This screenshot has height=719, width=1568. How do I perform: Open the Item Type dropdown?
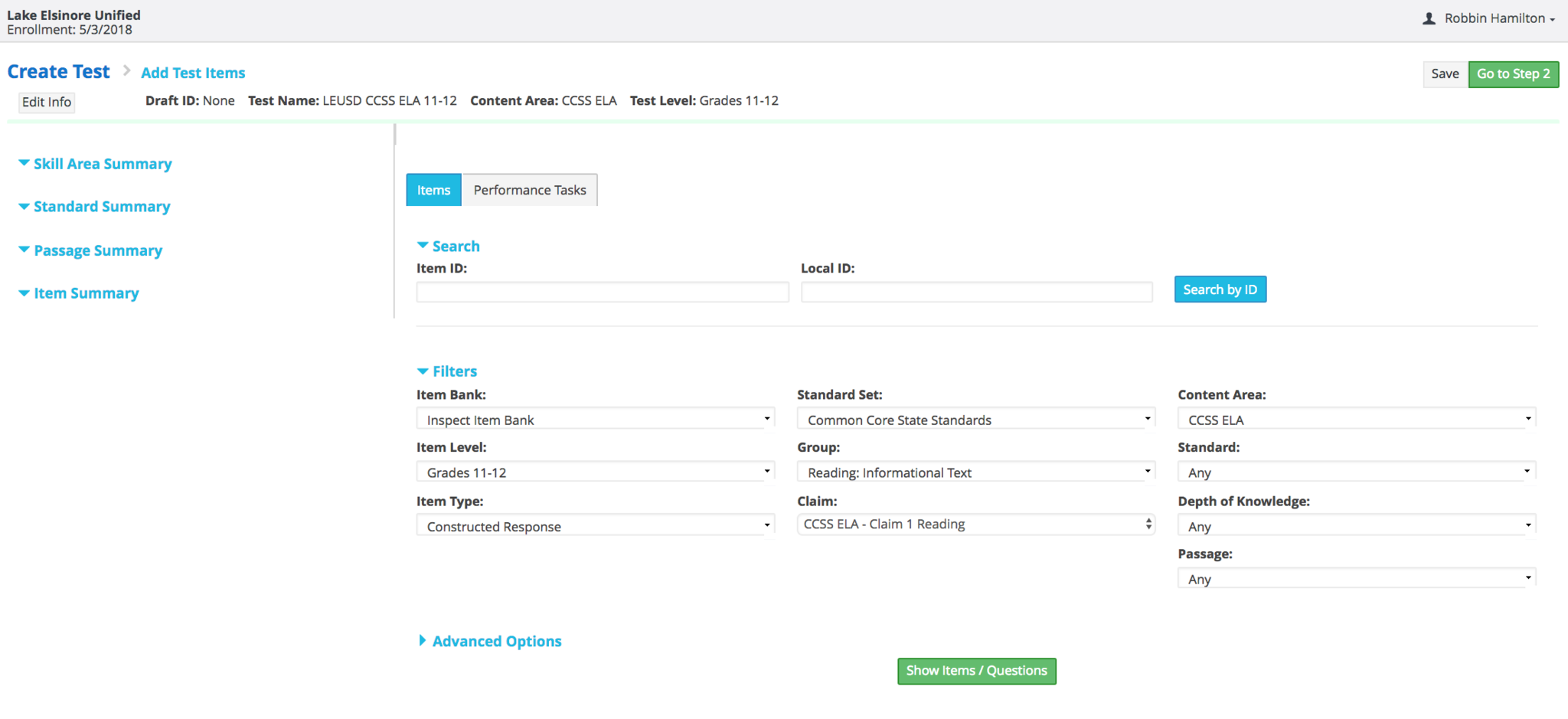[x=595, y=525]
